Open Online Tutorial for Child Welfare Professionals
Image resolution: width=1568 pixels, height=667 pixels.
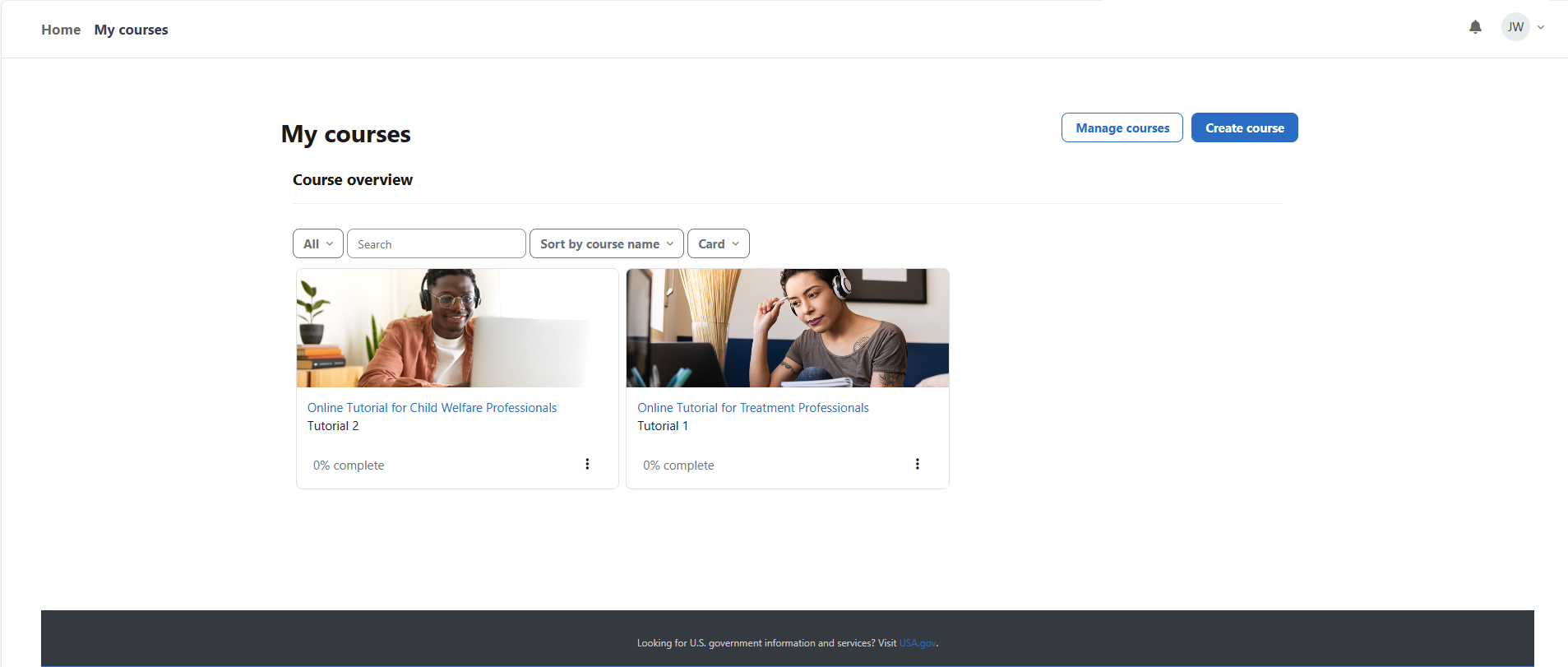432,408
